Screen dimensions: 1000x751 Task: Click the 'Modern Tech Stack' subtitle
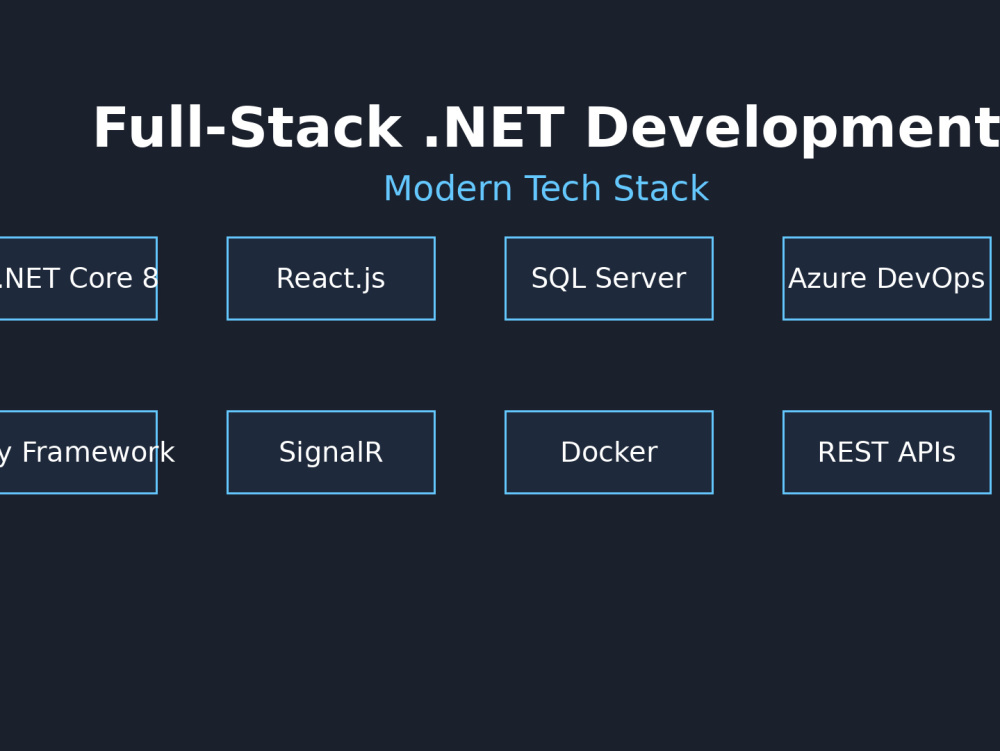547,189
